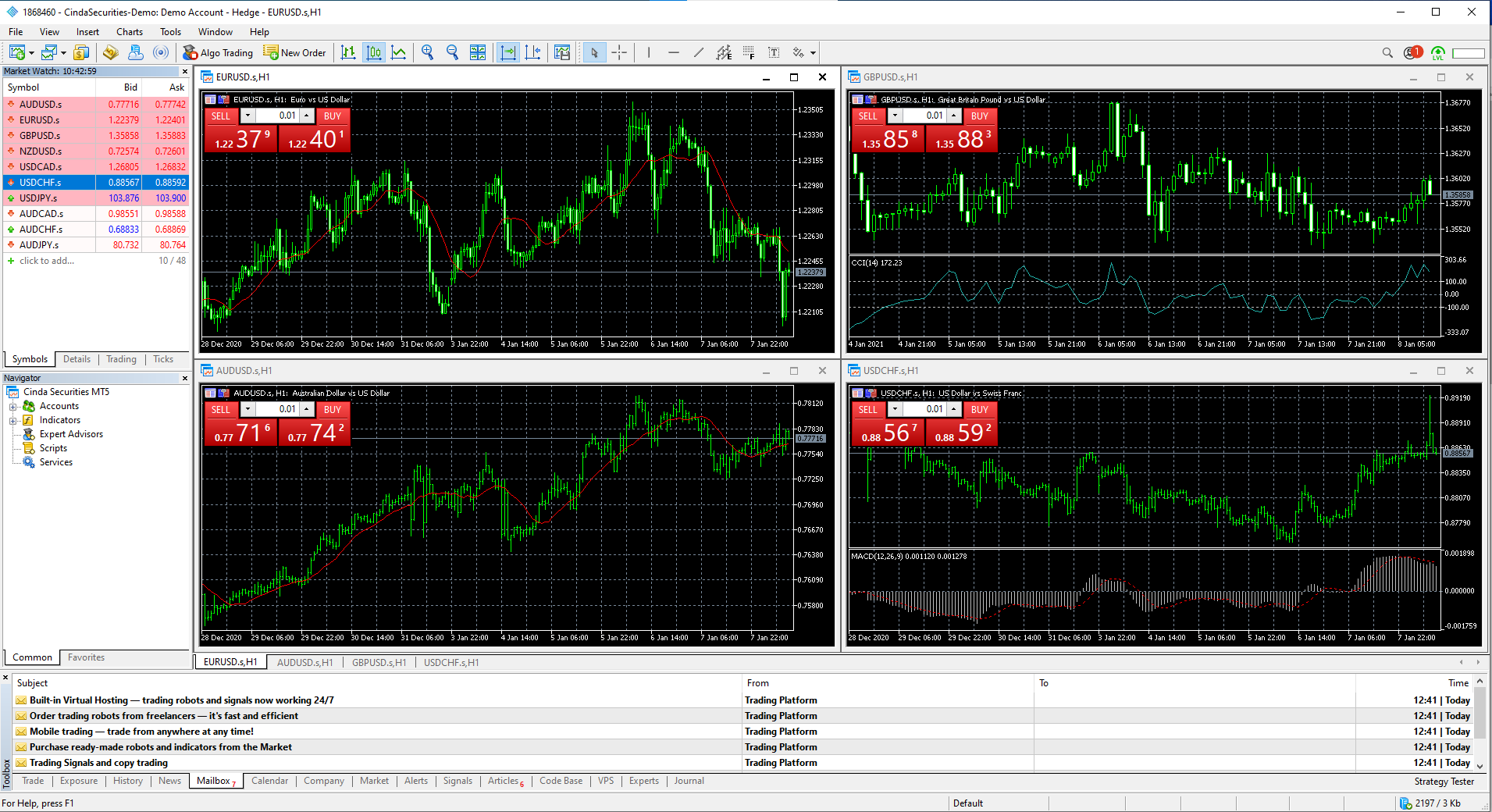This screenshot has width=1492, height=812.
Task: Open the Charts menu
Action: tap(130, 32)
